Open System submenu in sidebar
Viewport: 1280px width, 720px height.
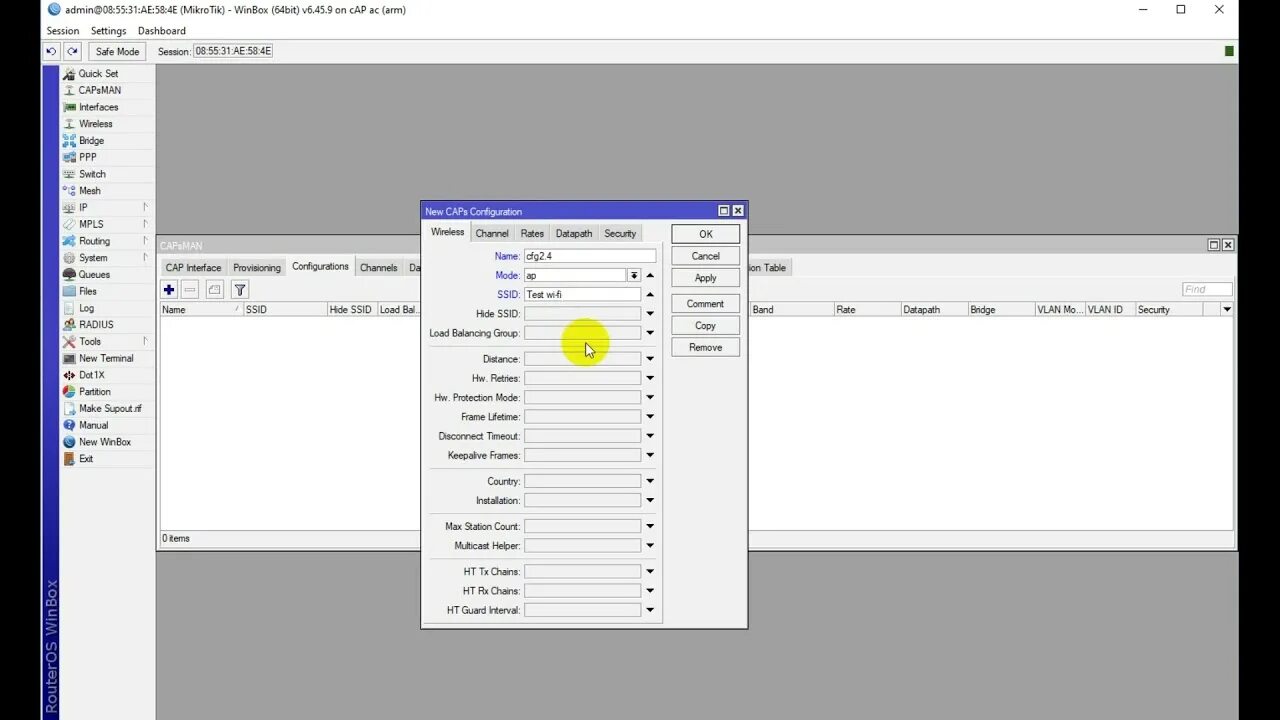(93, 258)
